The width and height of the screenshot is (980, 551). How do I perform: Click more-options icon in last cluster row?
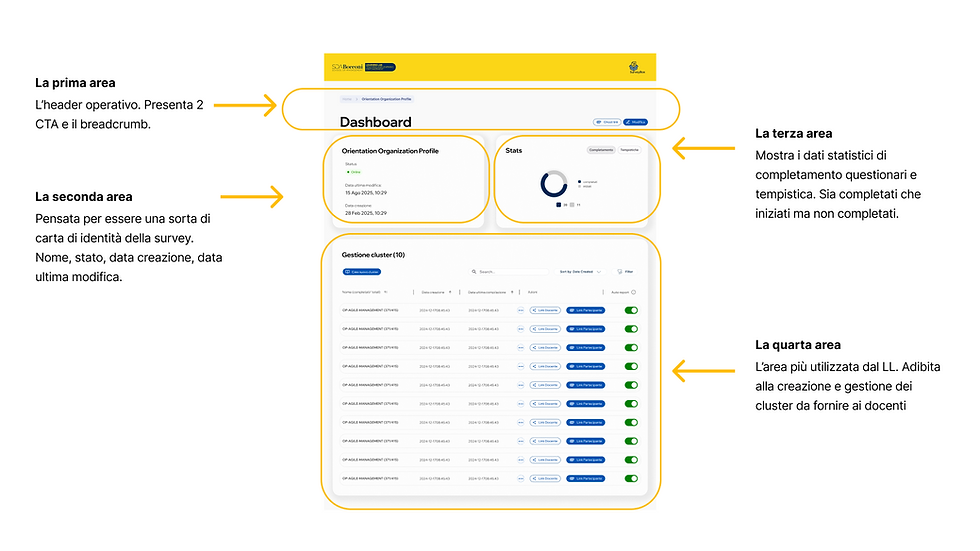521,479
